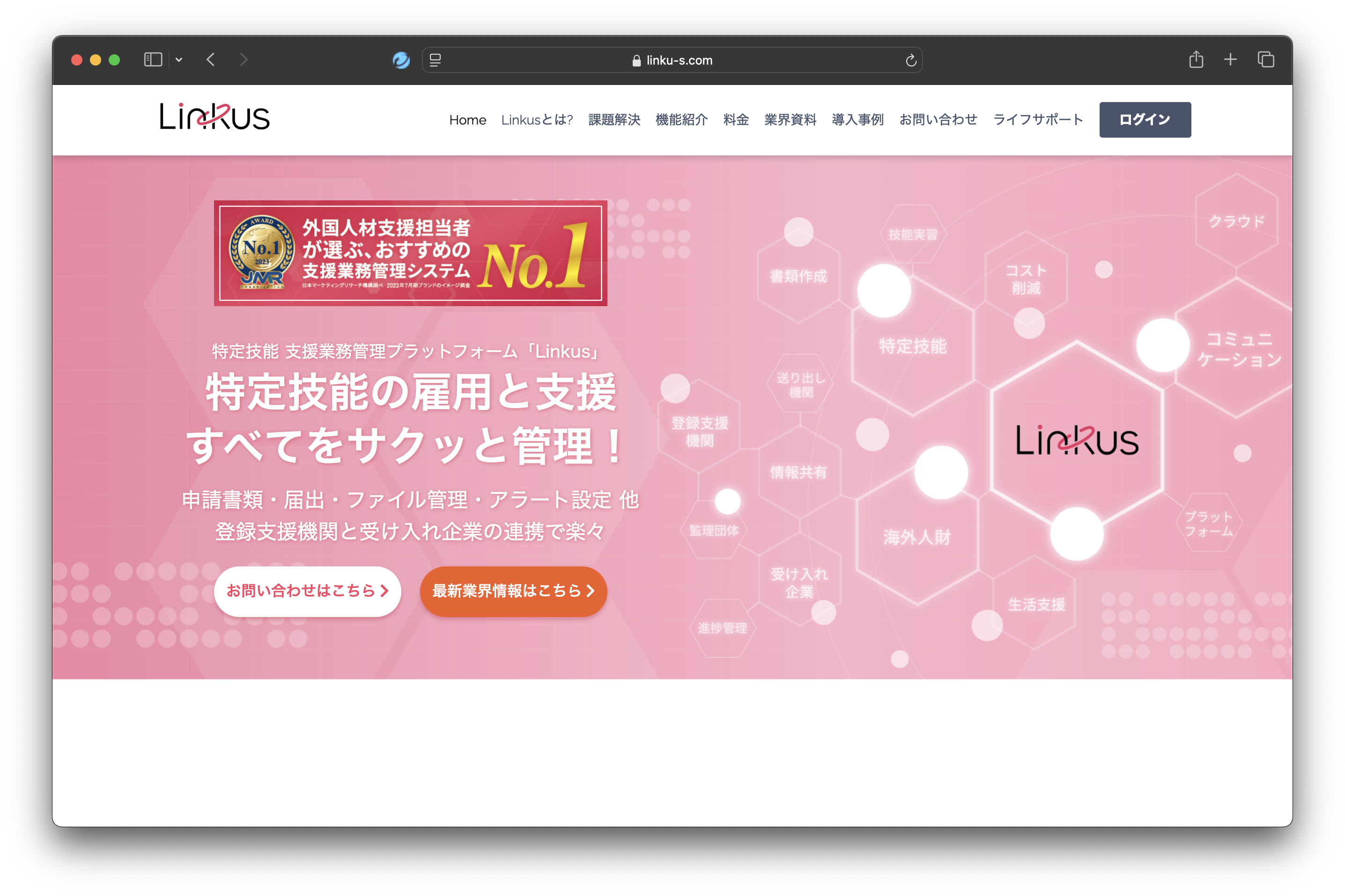Open the 業界資料 menu item
This screenshot has height=896, width=1345.
coord(790,120)
